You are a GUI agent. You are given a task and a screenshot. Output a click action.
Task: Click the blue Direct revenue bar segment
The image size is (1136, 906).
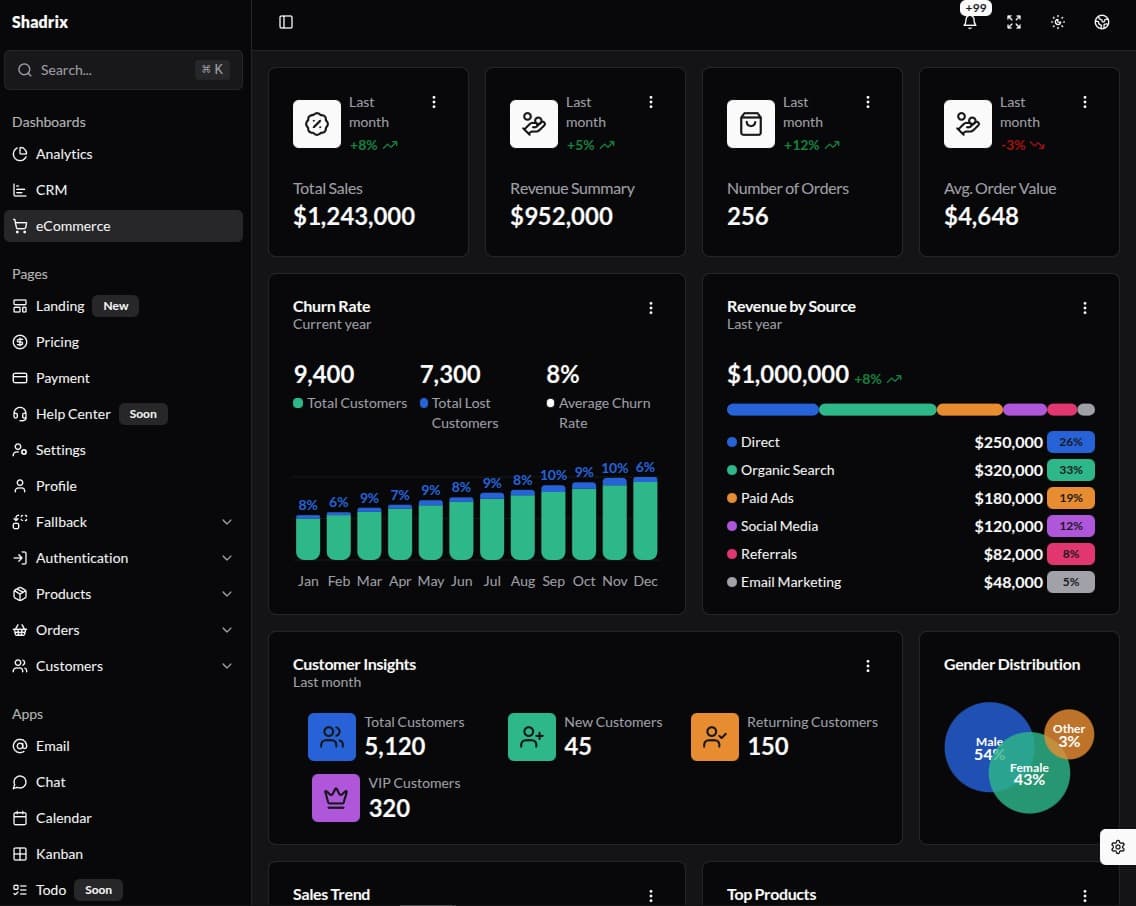tap(772, 410)
